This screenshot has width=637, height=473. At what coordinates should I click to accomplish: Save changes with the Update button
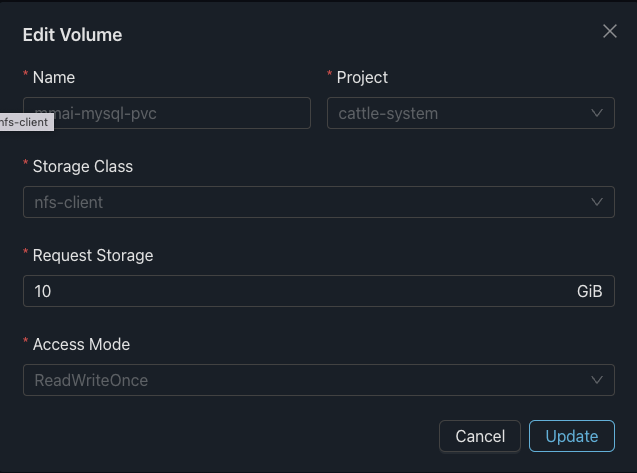[572, 436]
